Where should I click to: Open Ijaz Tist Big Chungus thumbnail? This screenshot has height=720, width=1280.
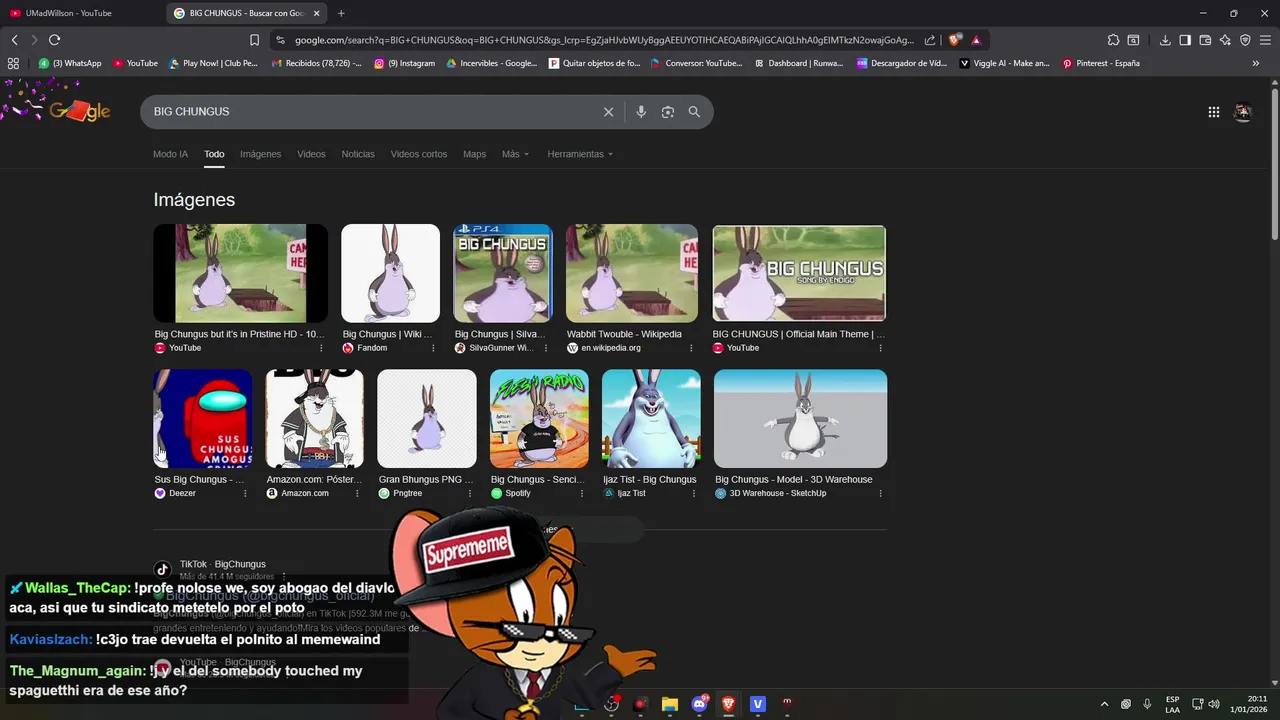651,418
